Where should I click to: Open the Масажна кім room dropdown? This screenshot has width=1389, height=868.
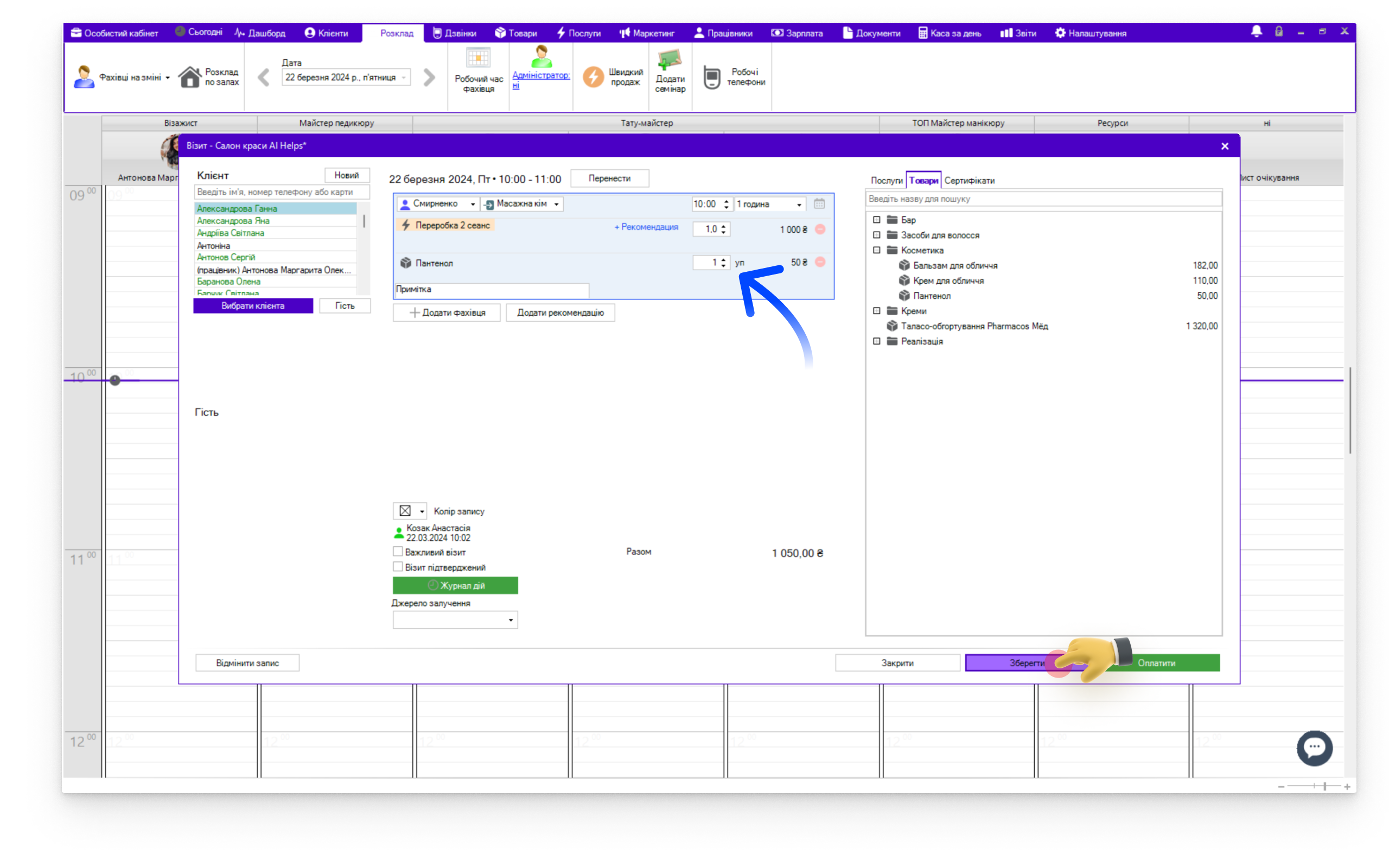pyautogui.click(x=556, y=205)
